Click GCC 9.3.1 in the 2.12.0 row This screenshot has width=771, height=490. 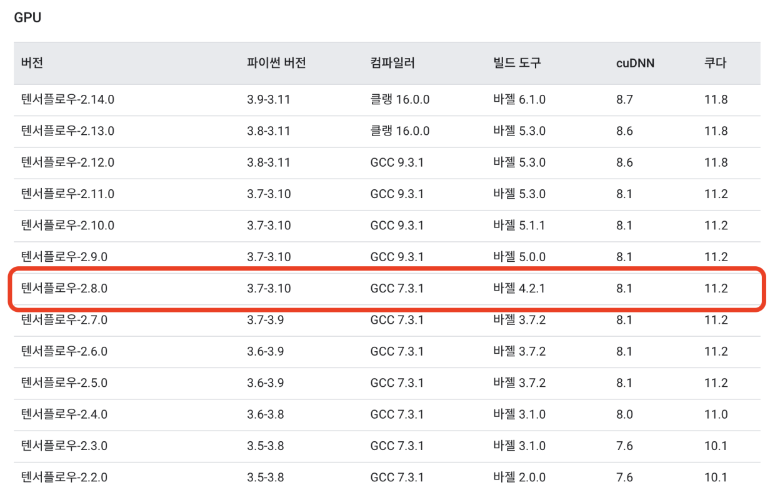click(397, 162)
